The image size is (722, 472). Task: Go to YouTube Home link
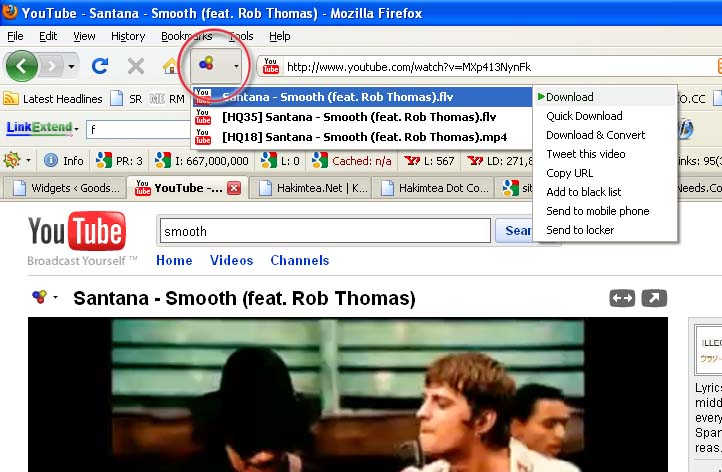pyautogui.click(x=174, y=260)
